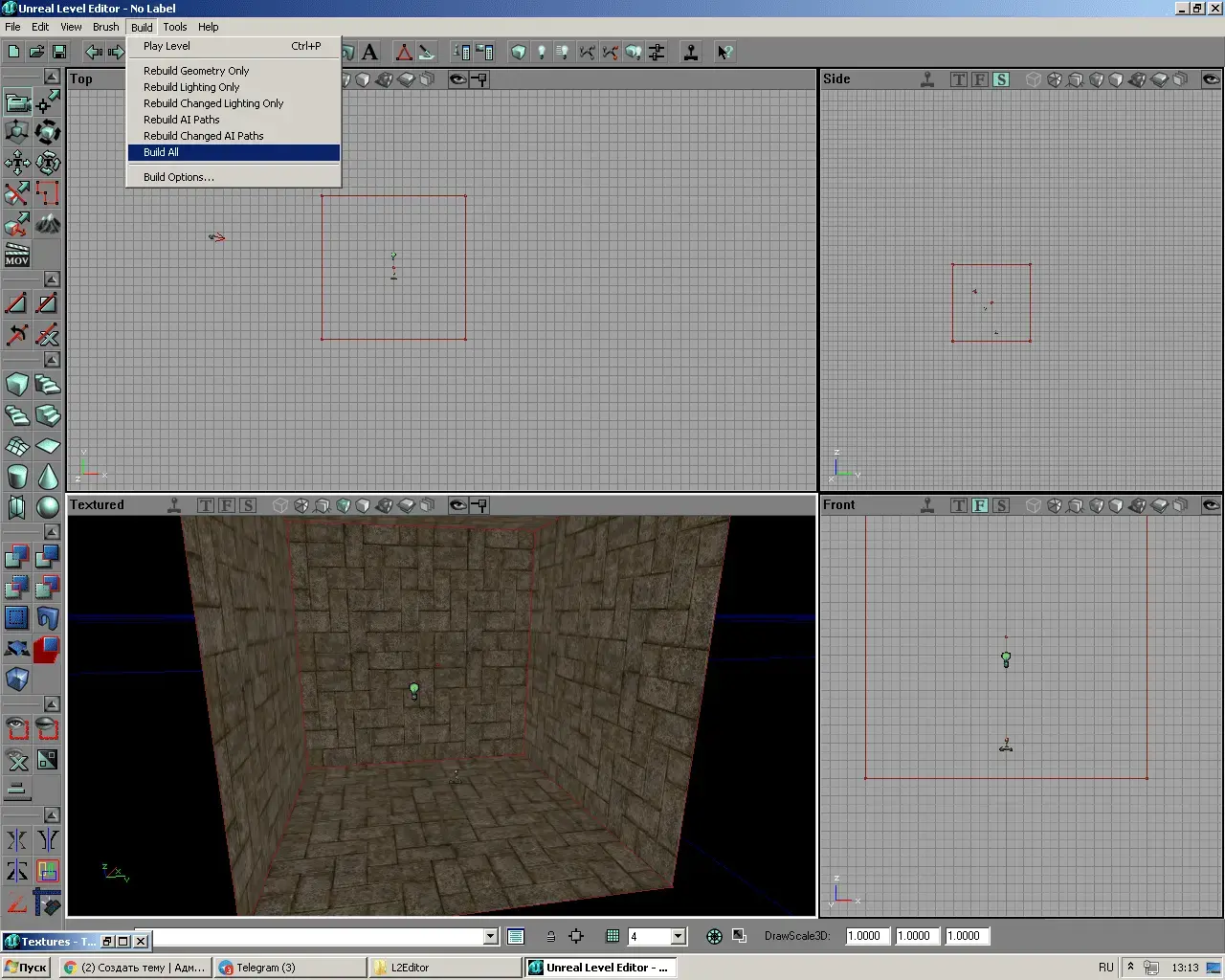Select the Sheet brush builder
Image resolution: width=1225 pixels, height=980 pixels.
(x=48, y=446)
